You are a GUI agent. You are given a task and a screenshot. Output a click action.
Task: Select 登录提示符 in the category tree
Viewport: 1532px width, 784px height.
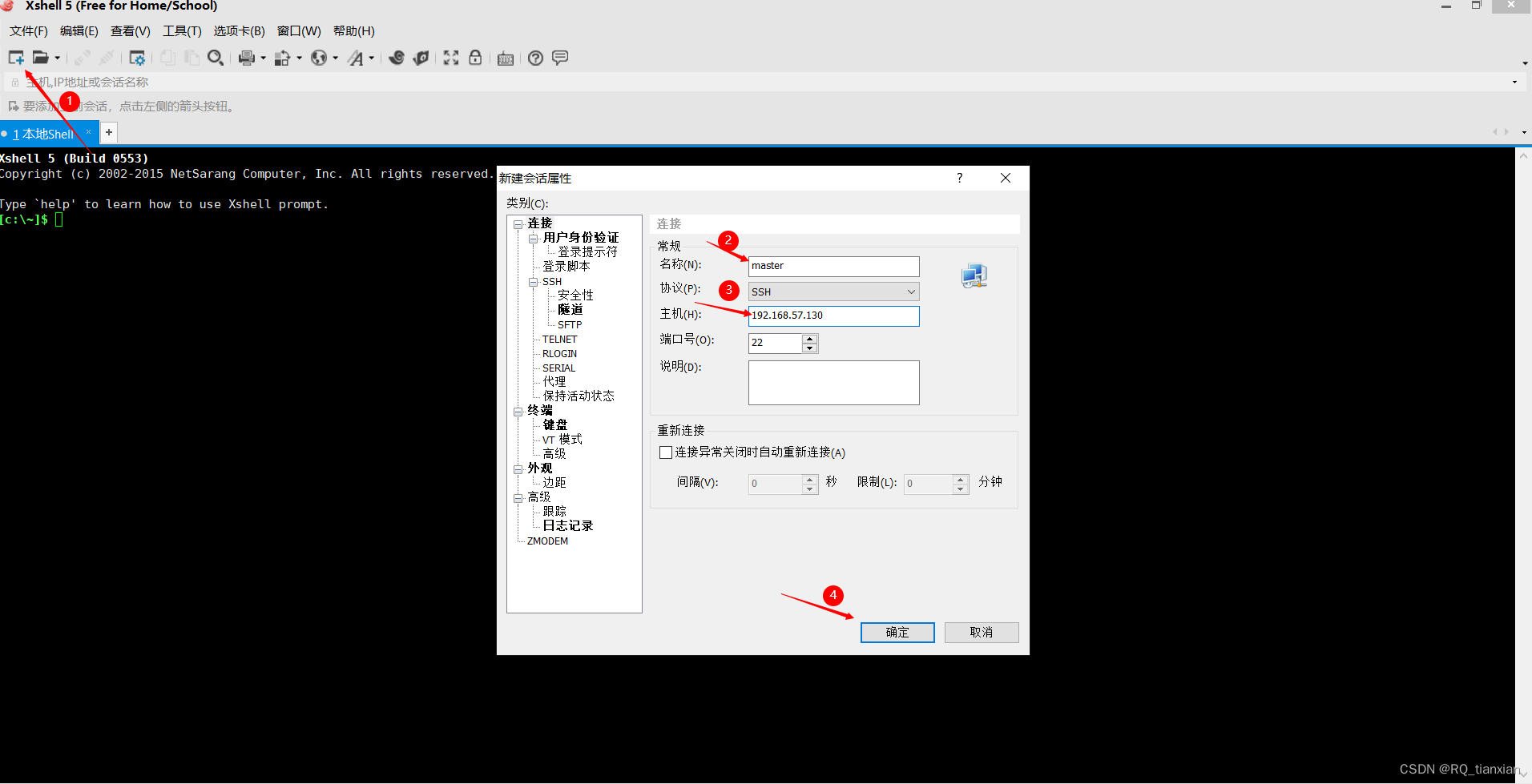coord(587,252)
